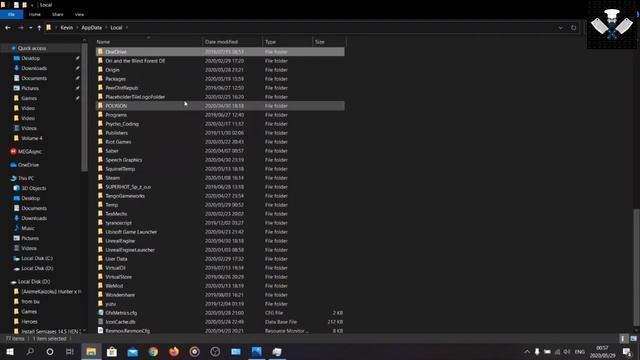The width and height of the screenshot is (640, 360).
Task: Open Music under This PC
Action: pyautogui.click(x=28, y=228)
